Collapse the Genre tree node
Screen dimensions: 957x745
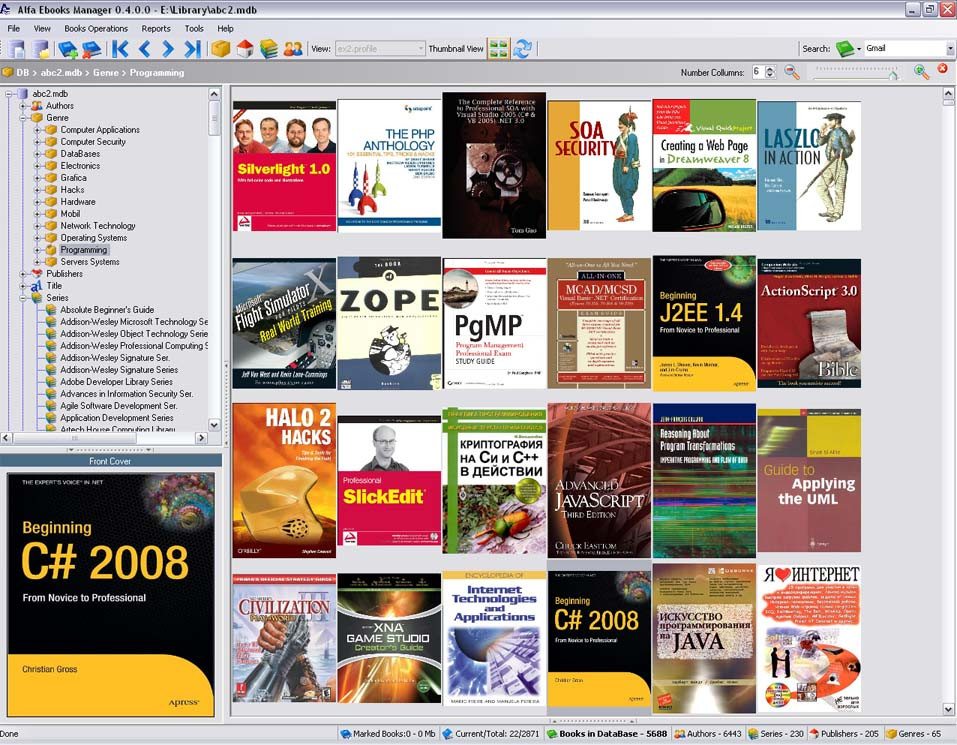24,118
